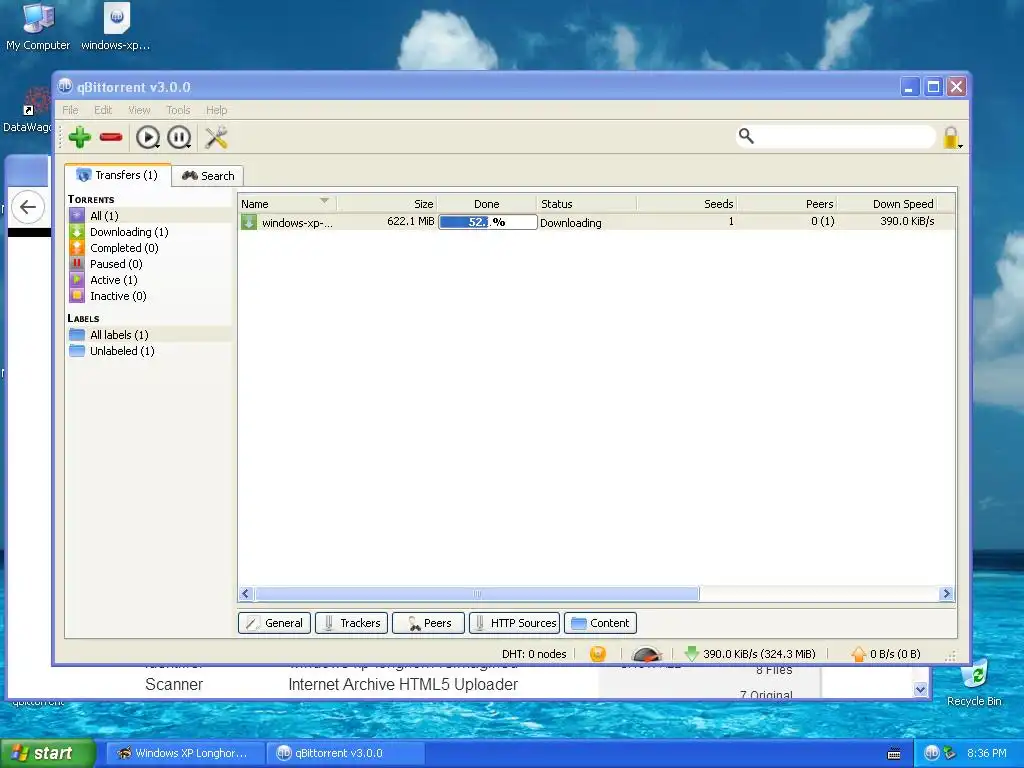
Task: Open the HTTP Sources properties button
Action: click(515, 623)
